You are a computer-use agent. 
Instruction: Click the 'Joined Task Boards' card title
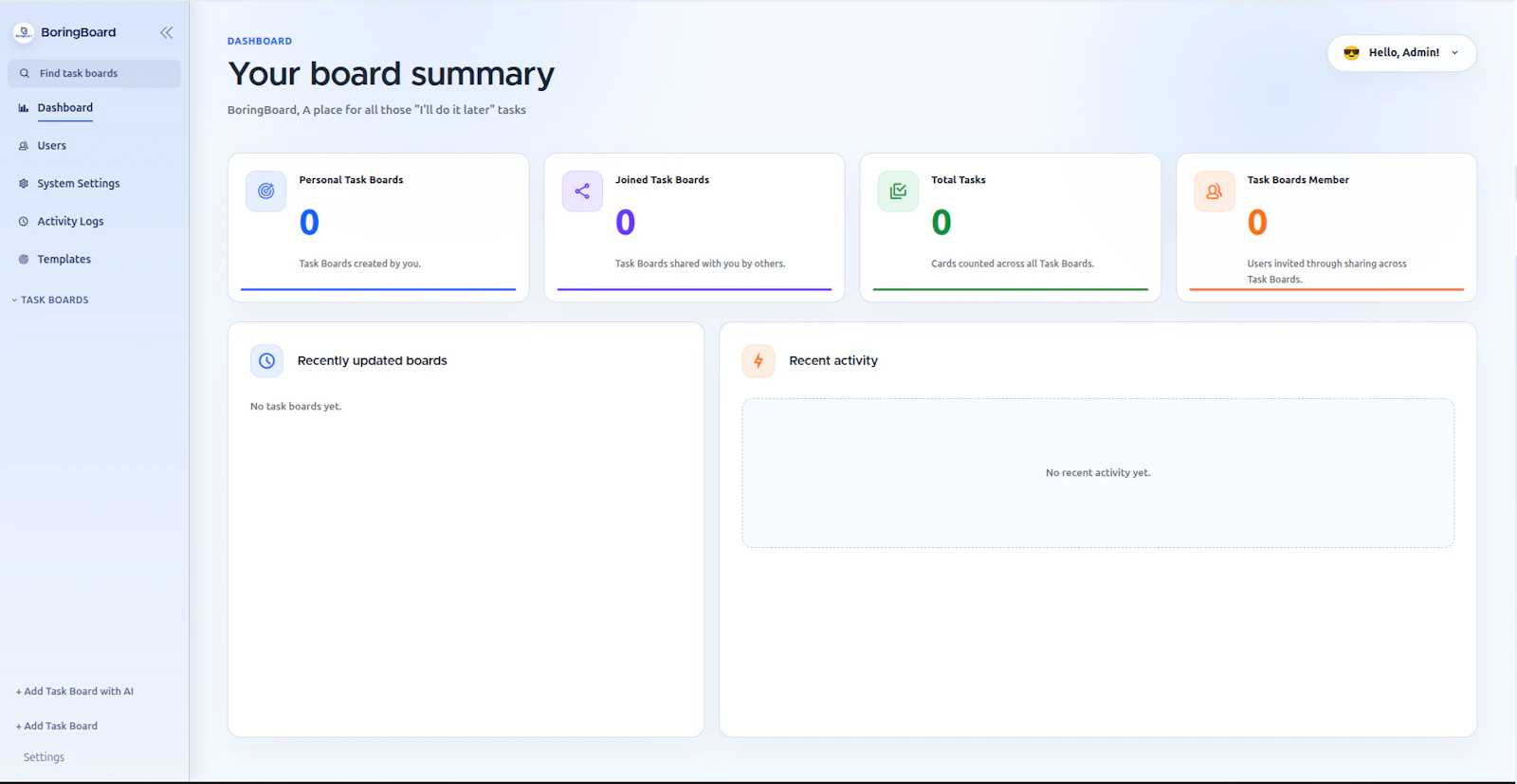(x=663, y=180)
